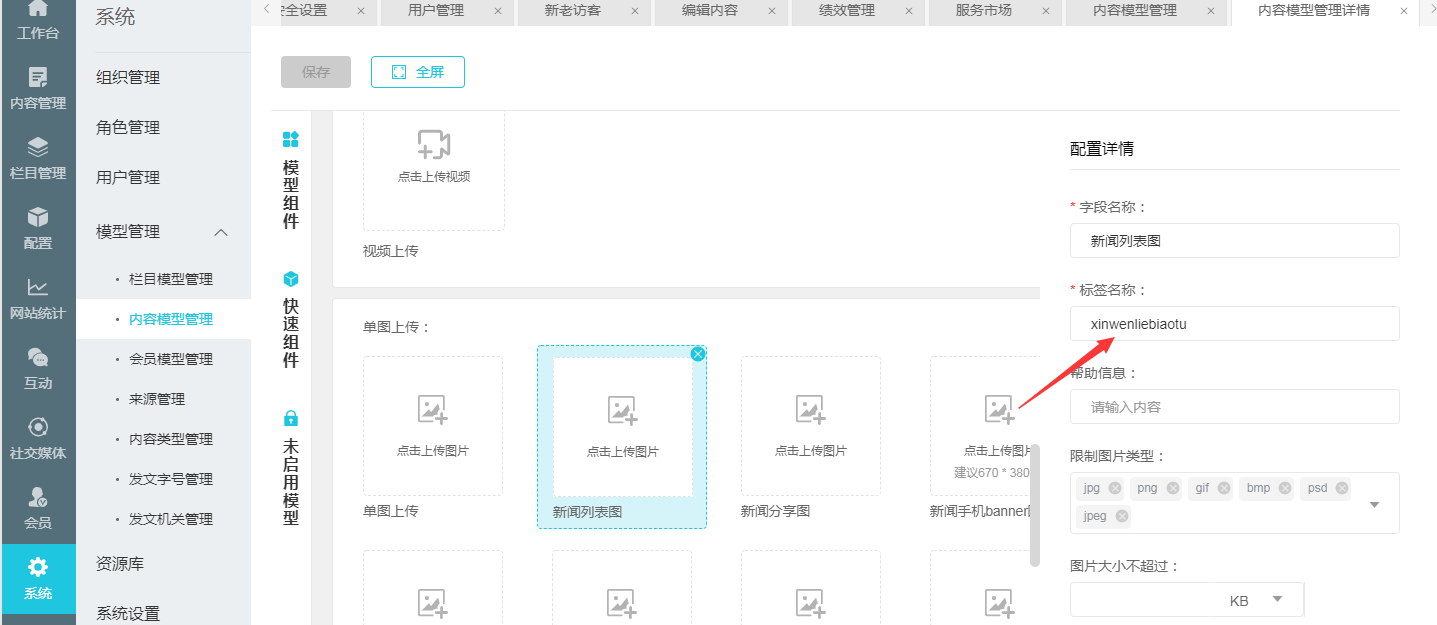Screen dimensions: 1437x625
Task: Open 发文机关管理 submenu item
Action: point(171,519)
